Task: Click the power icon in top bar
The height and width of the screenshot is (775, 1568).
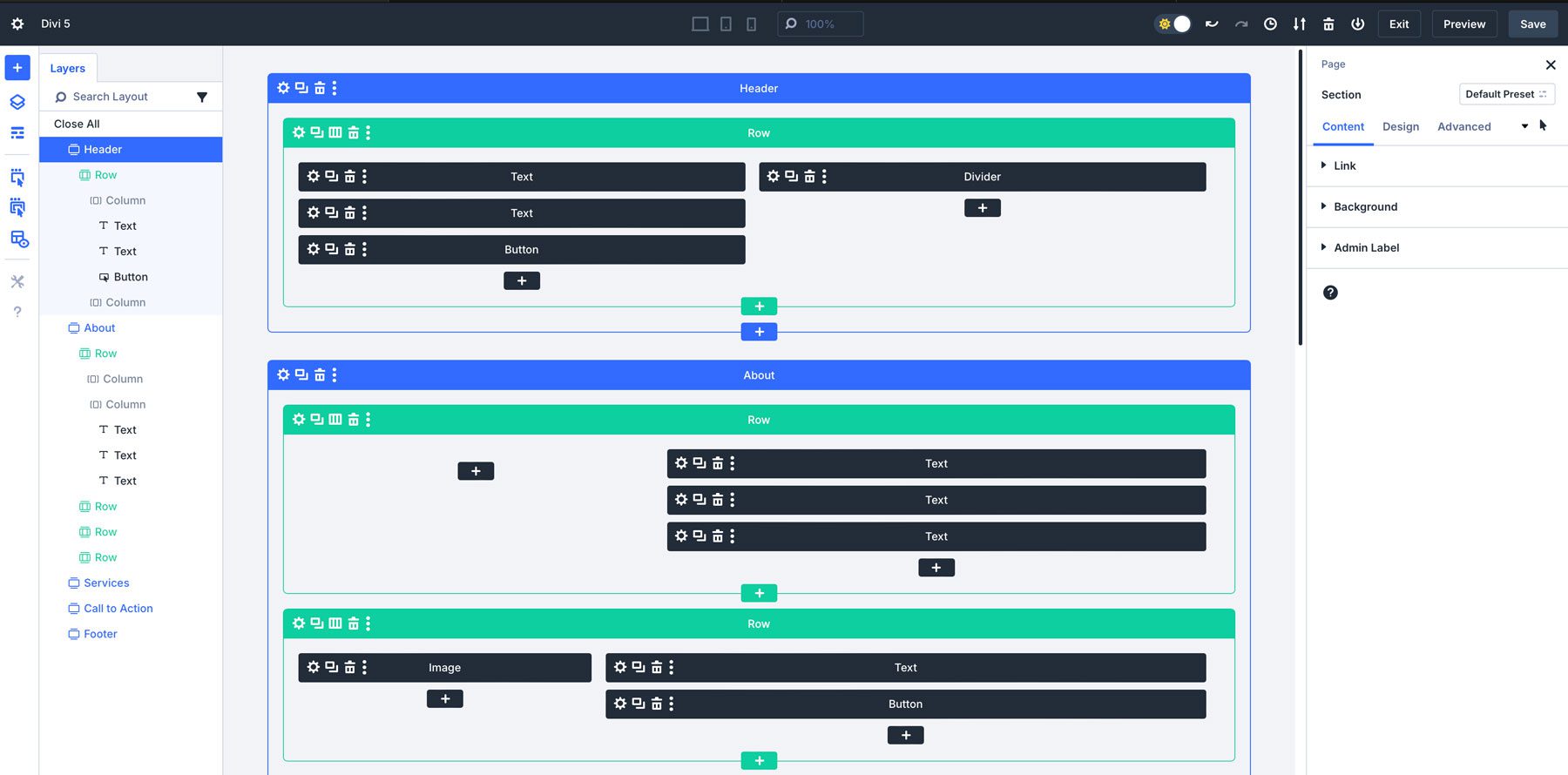Action: pos(1357,24)
